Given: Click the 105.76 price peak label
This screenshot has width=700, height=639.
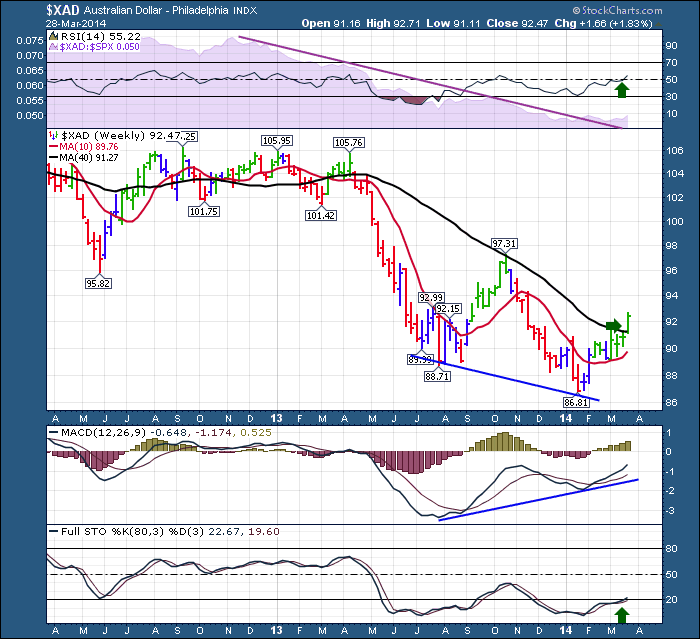Looking at the screenshot, I should click(349, 143).
